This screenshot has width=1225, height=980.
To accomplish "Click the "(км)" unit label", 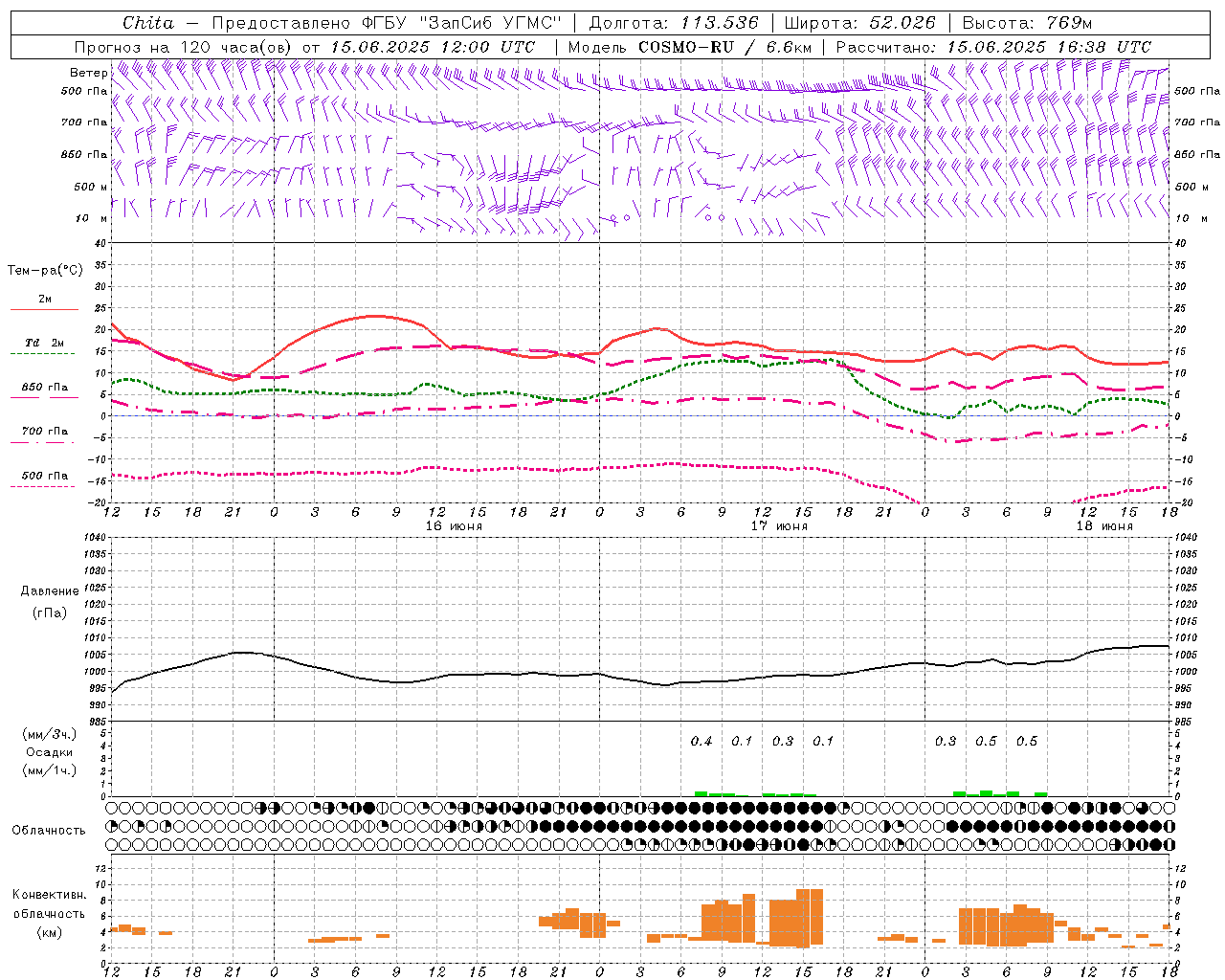I will tap(50, 932).
